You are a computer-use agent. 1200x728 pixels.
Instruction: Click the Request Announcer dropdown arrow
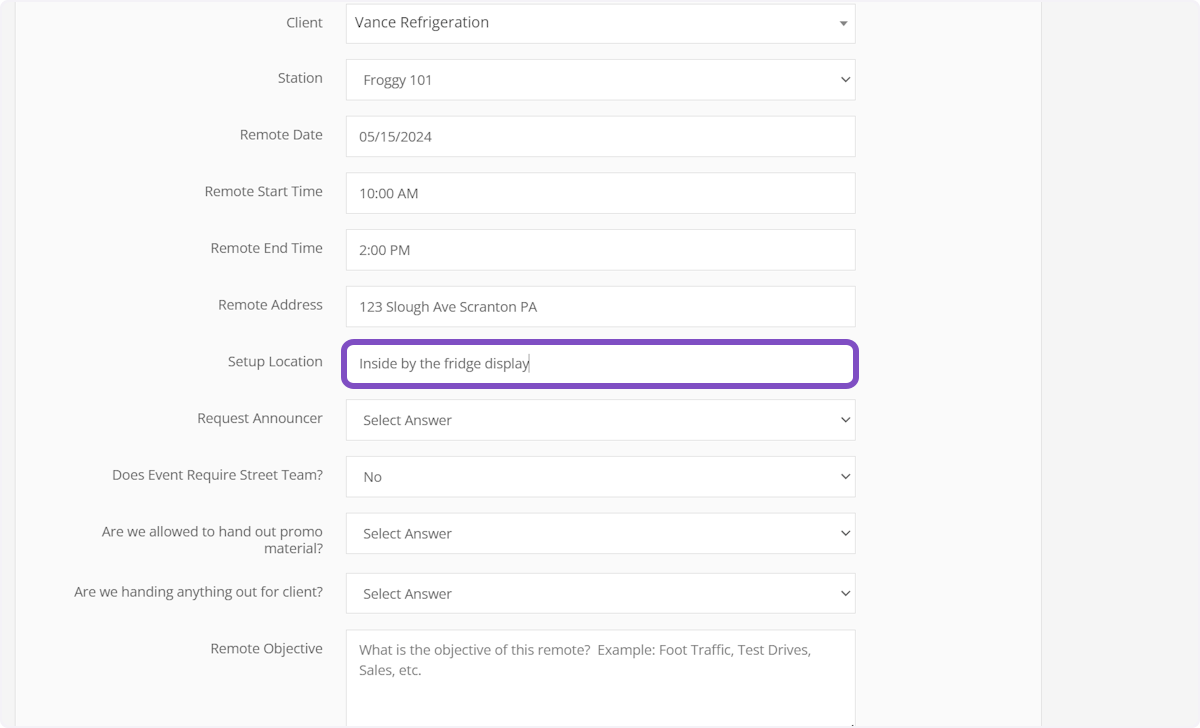click(x=845, y=419)
